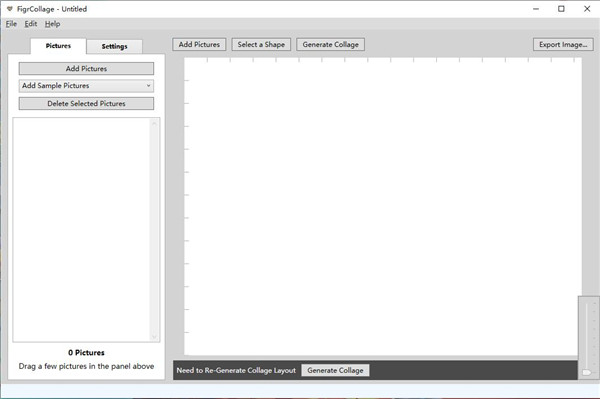
Task: Click Delete Selected Pictures button
Action: tap(86, 103)
